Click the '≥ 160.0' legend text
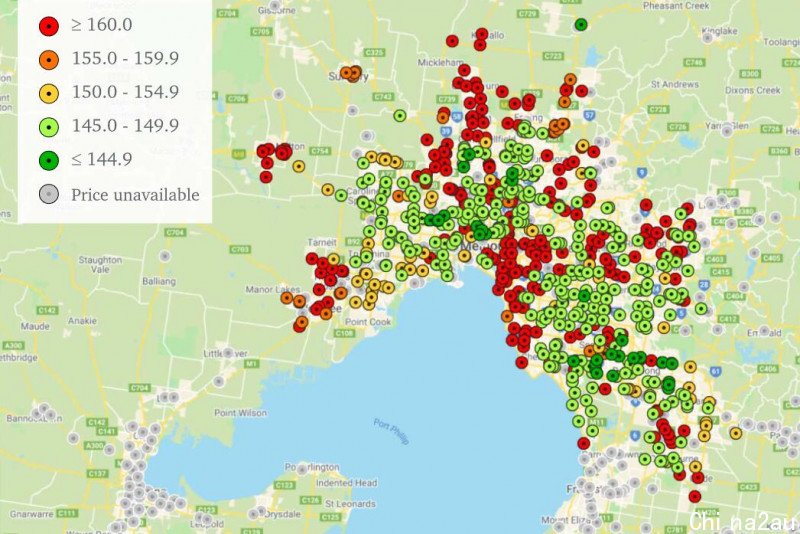800x534 pixels. (x=102, y=24)
